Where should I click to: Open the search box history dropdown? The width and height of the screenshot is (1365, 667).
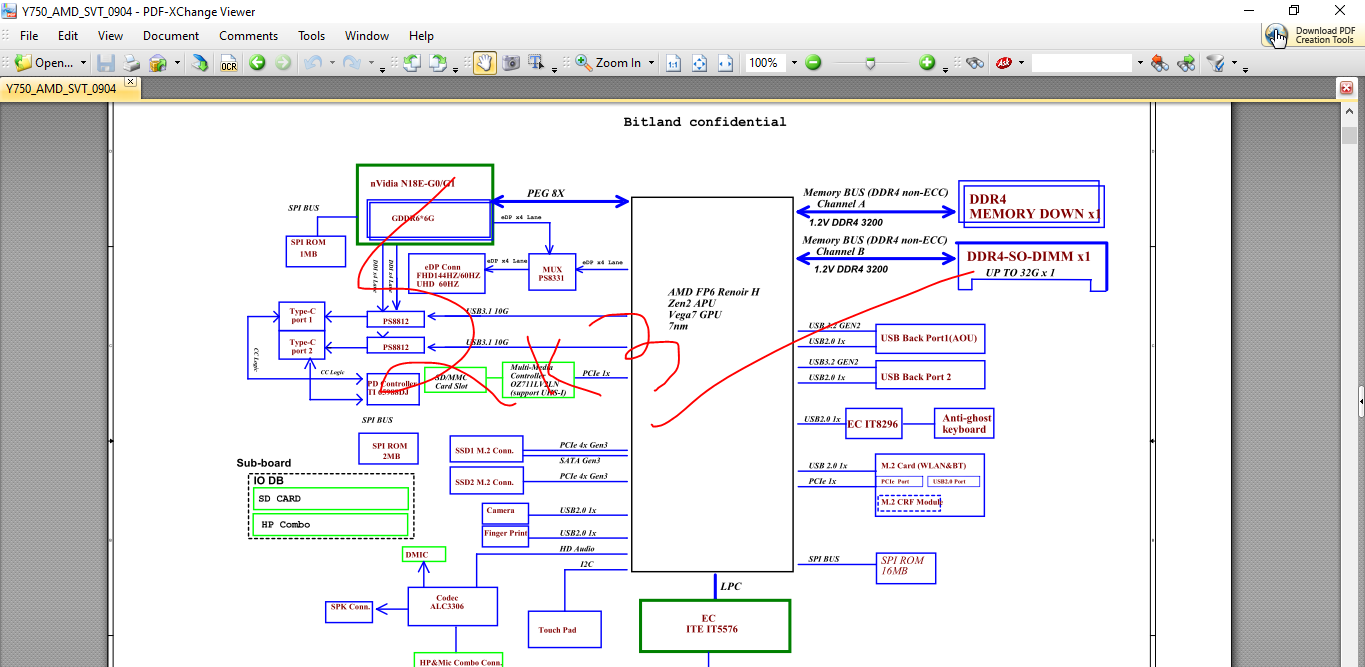tap(1139, 63)
